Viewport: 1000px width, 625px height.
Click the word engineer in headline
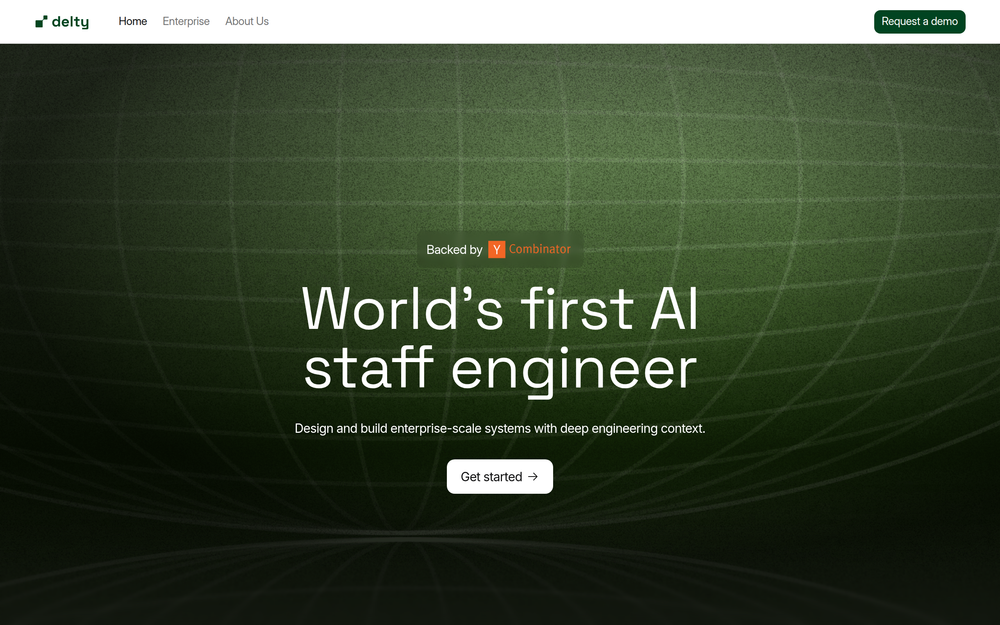(574, 371)
